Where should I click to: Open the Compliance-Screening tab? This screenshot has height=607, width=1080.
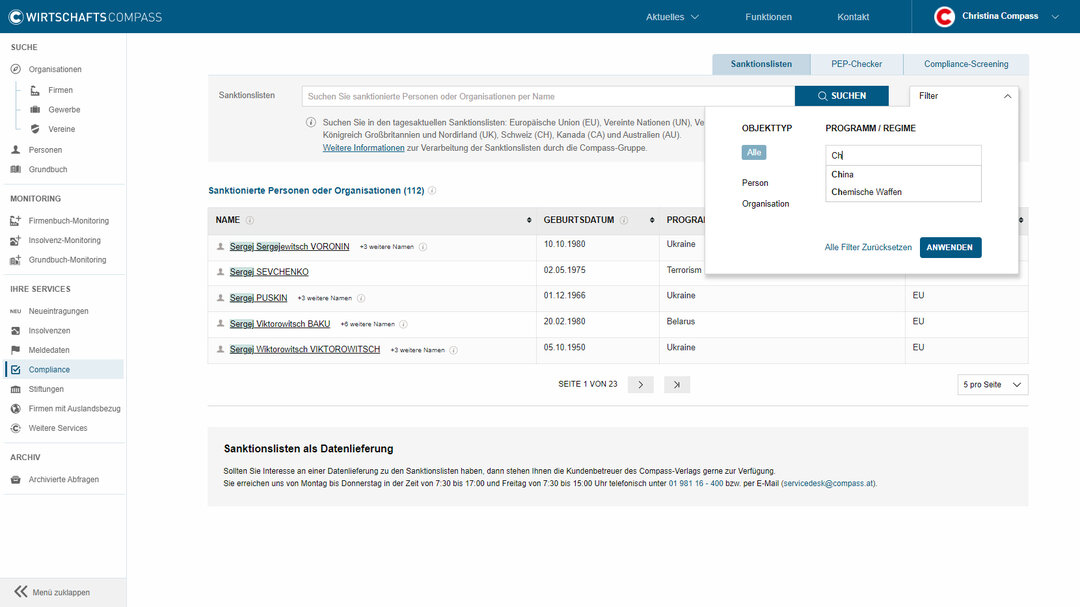click(965, 64)
